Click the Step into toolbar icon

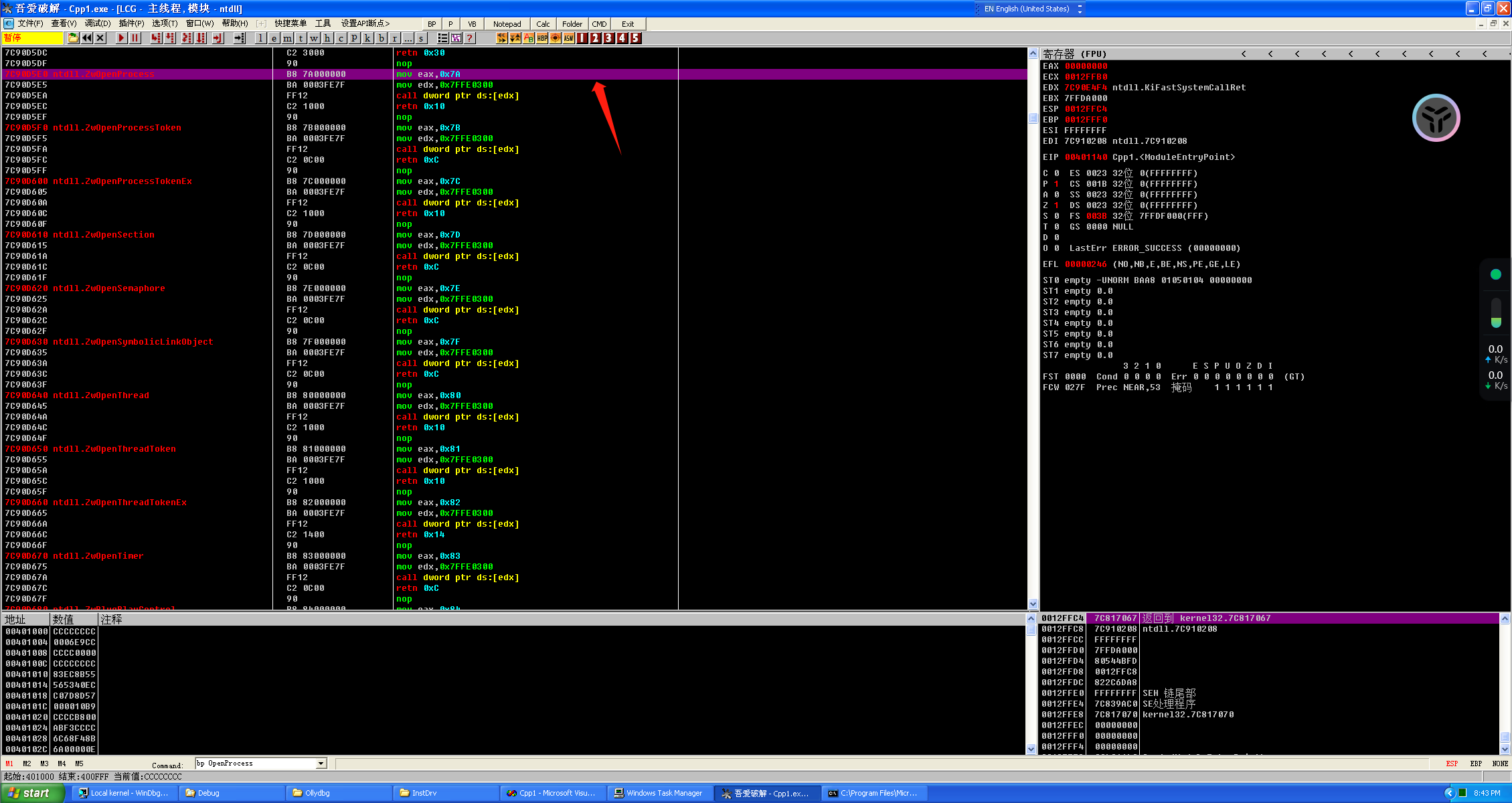156,38
